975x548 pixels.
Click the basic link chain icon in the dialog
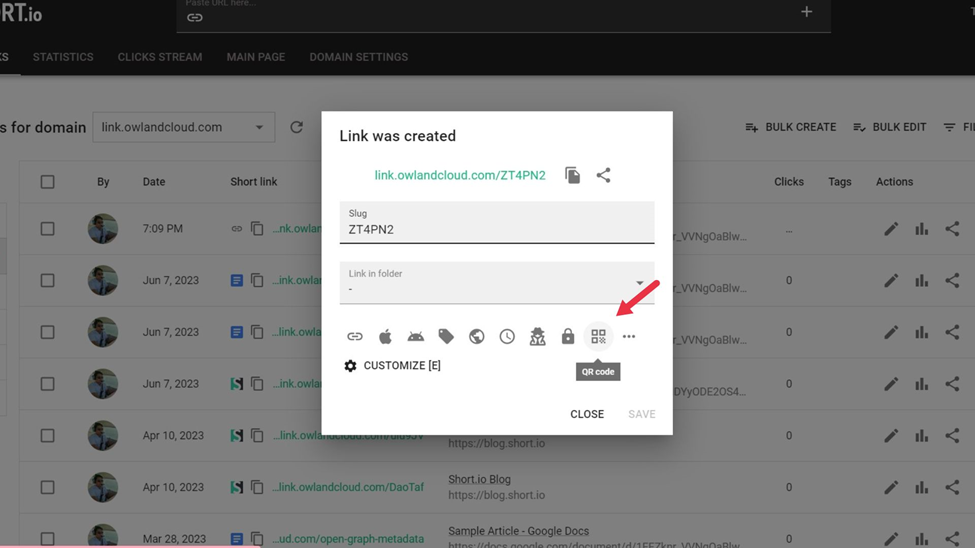[354, 337]
